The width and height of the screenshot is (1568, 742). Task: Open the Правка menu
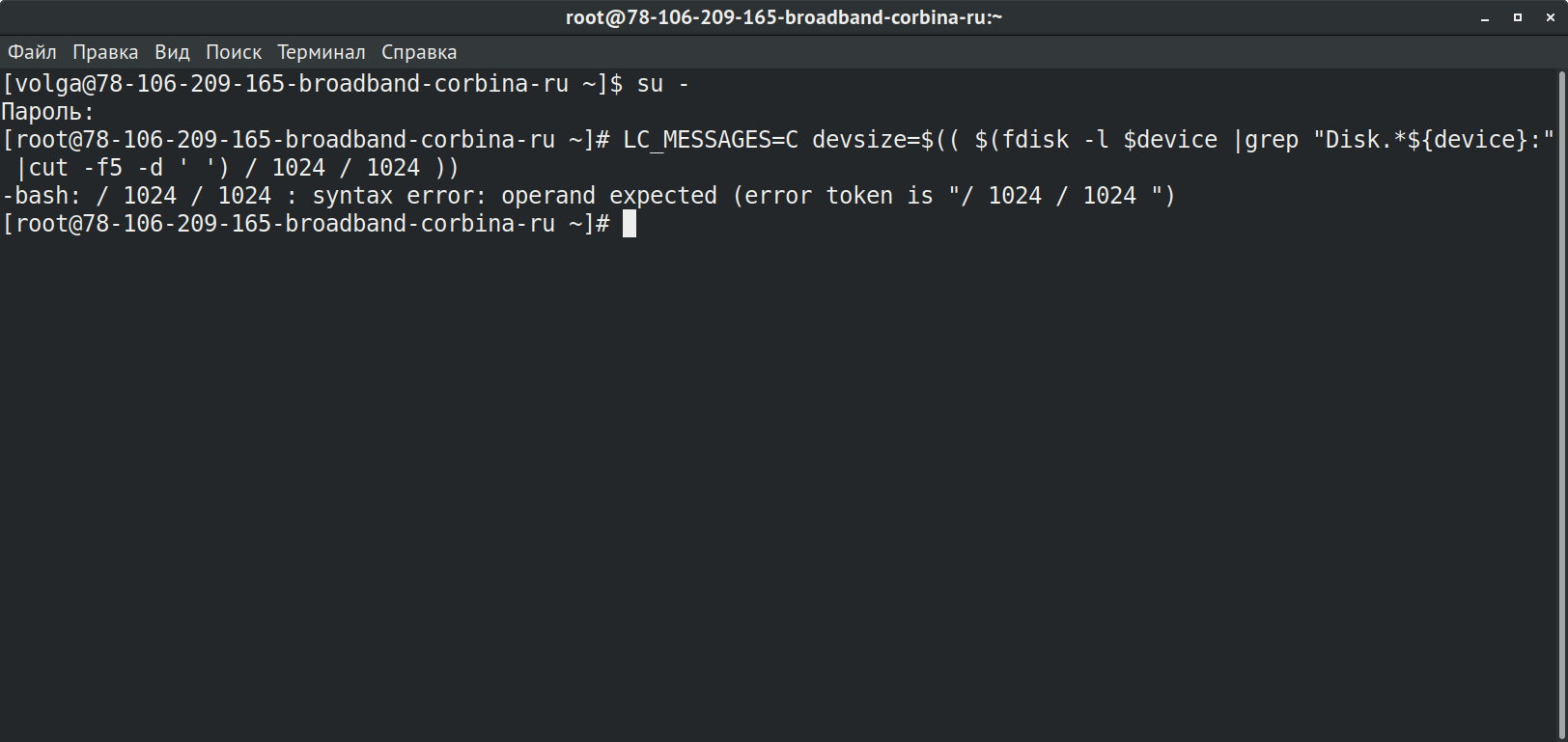click(x=105, y=52)
